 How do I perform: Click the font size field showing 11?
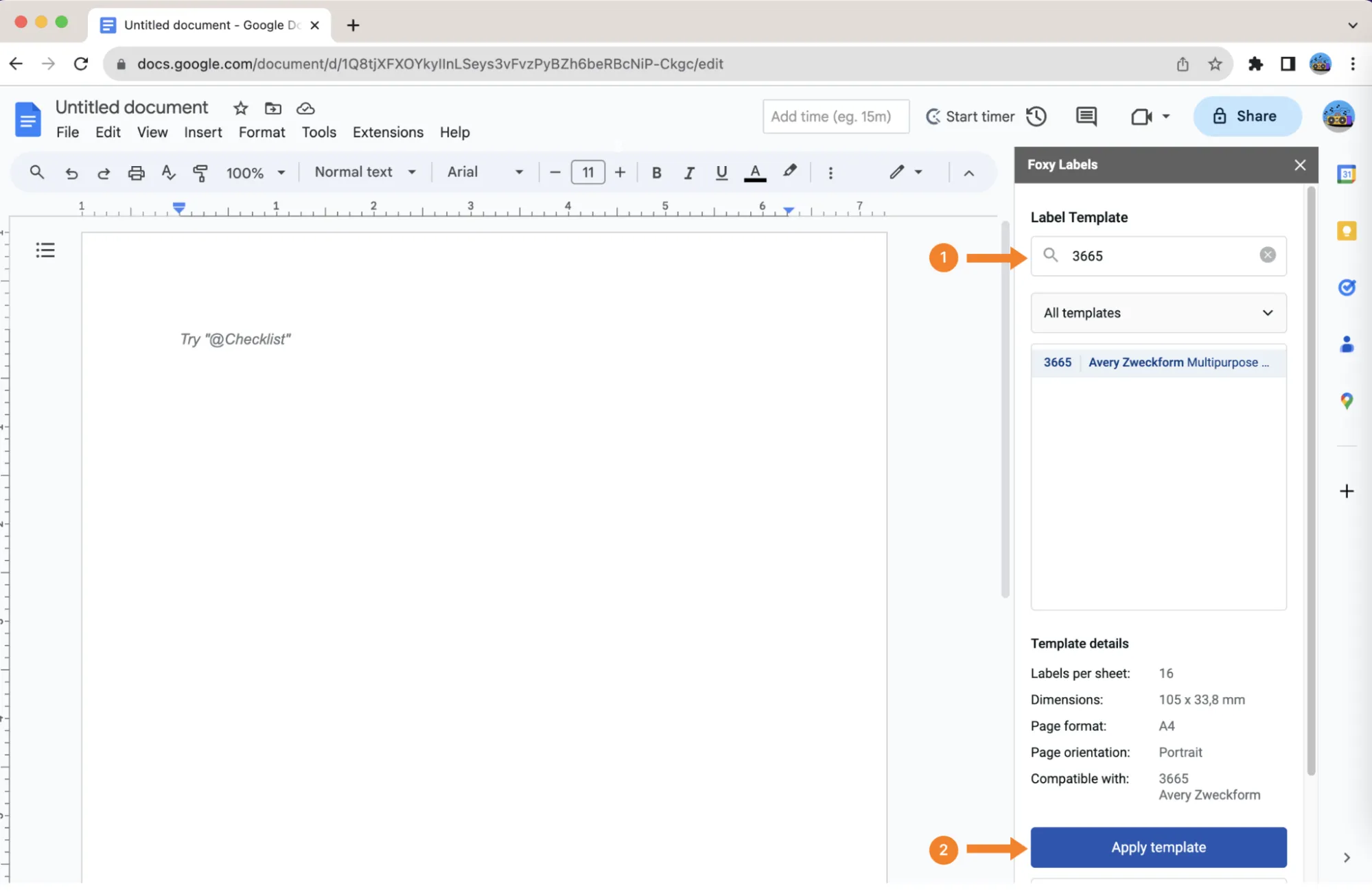(x=588, y=172)
